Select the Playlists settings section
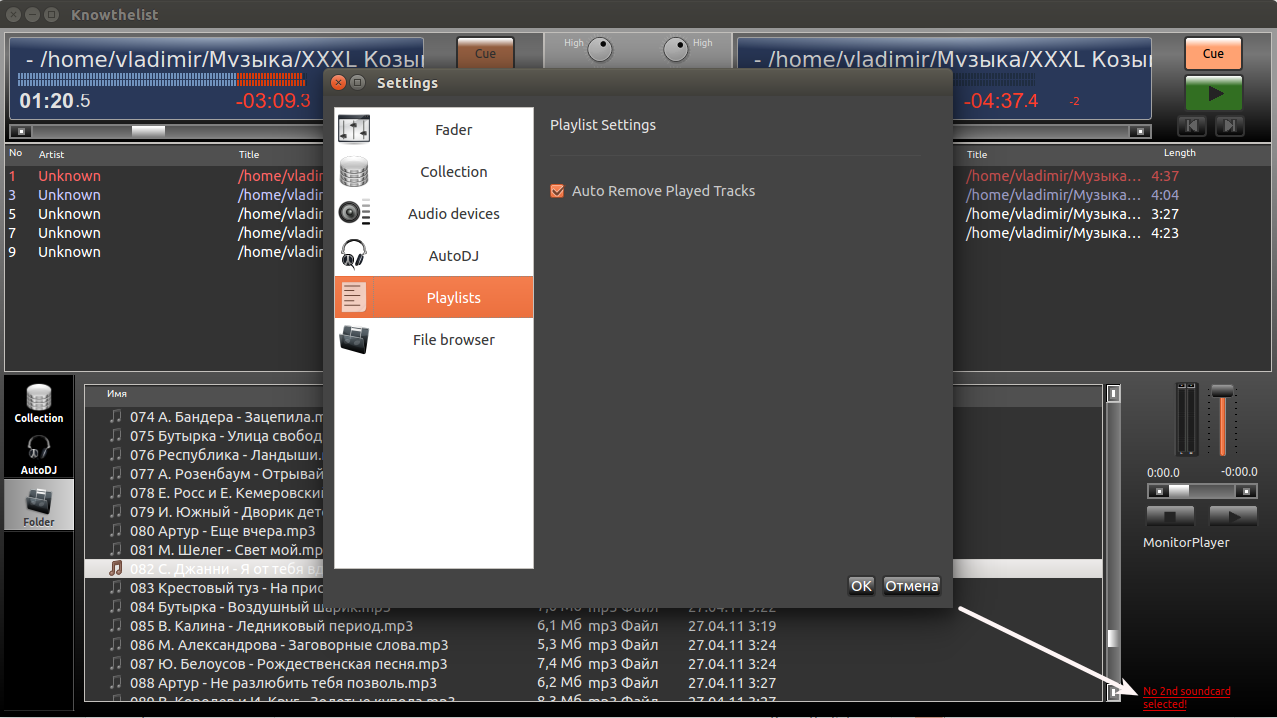Screen dimensions: 1277x718 434,298
